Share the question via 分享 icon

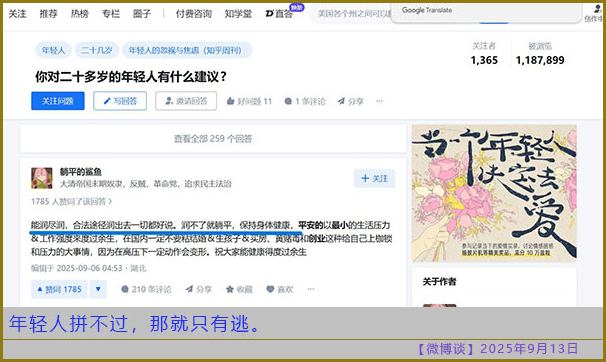pos(350,101)
